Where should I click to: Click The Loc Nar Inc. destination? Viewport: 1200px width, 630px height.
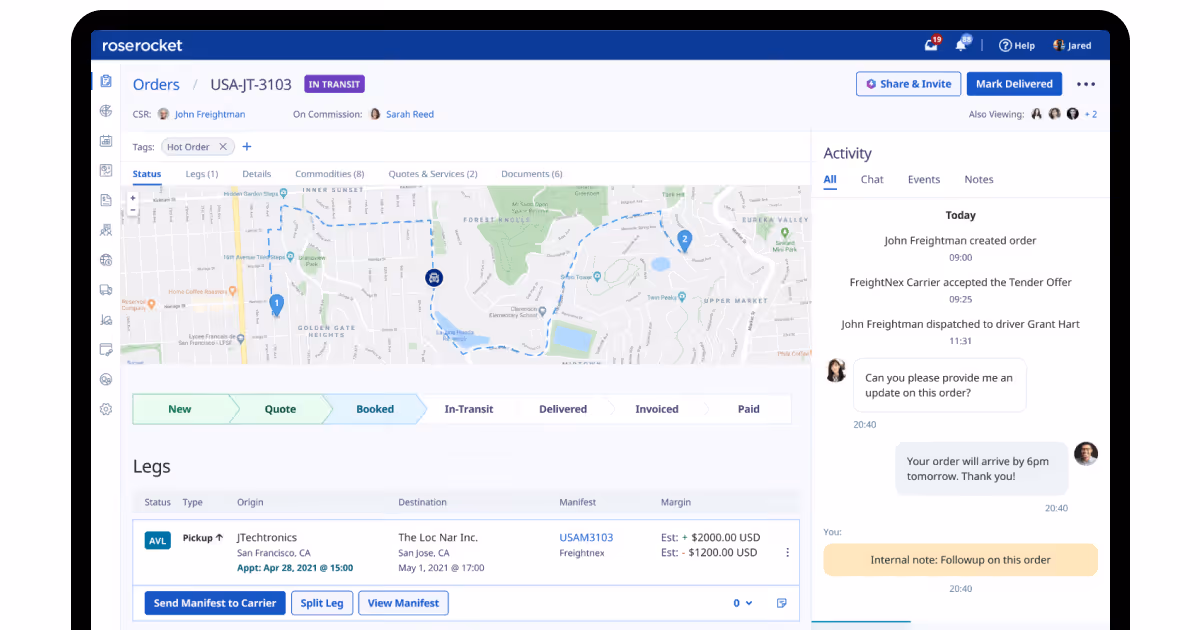coord(438,538)
